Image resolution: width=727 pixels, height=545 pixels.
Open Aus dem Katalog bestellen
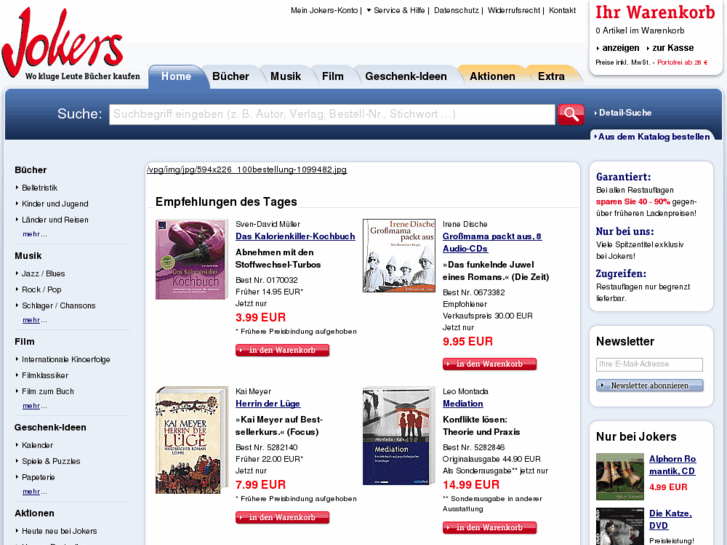[652, 137]
